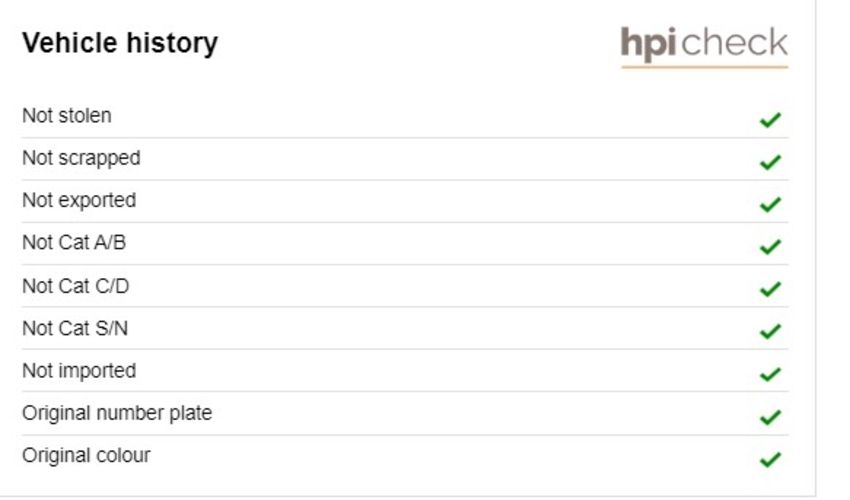Click the Original colour checkmark
Screen dimensions: 850x500
770,459
